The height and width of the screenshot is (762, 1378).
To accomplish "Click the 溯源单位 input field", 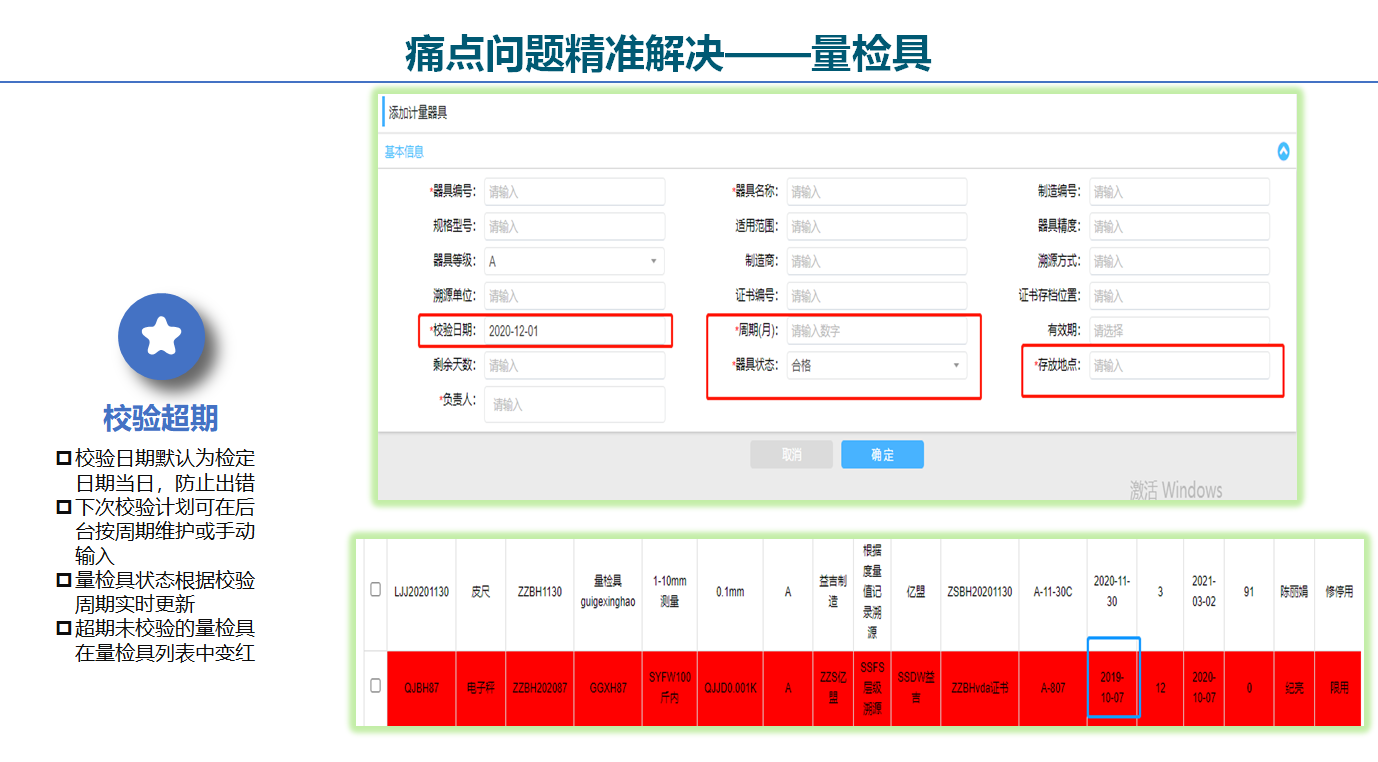I will pyautogui.click(x=574, y=296).
